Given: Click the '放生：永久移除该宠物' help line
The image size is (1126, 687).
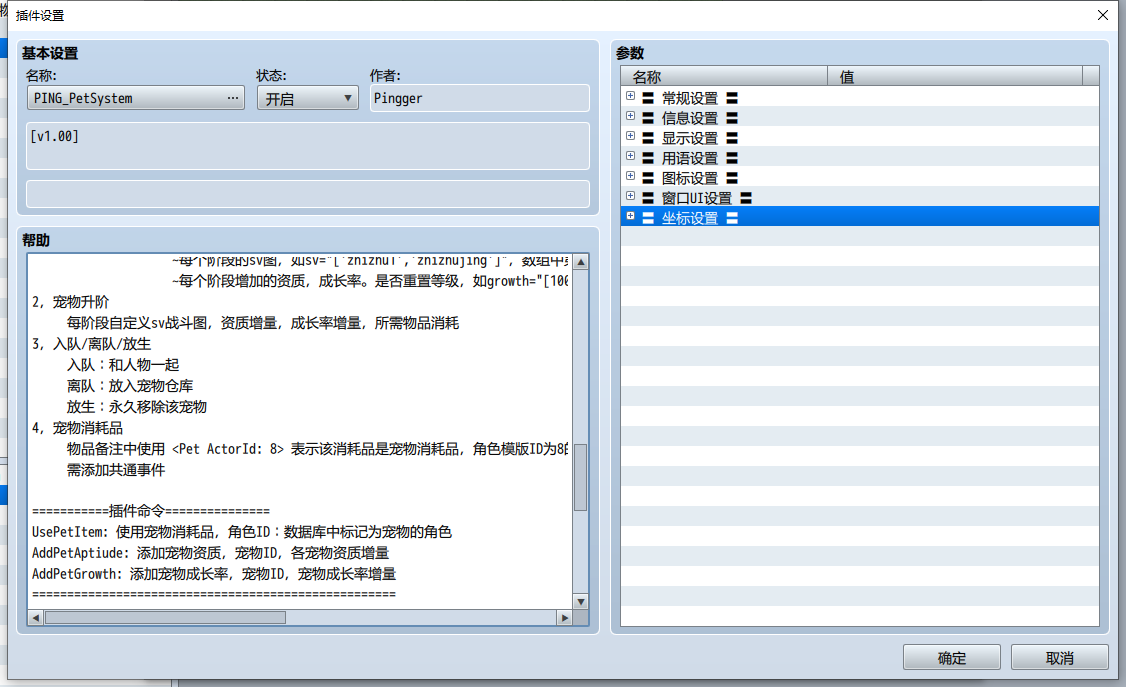Looking at the screenshot, I should coord(136,407).
